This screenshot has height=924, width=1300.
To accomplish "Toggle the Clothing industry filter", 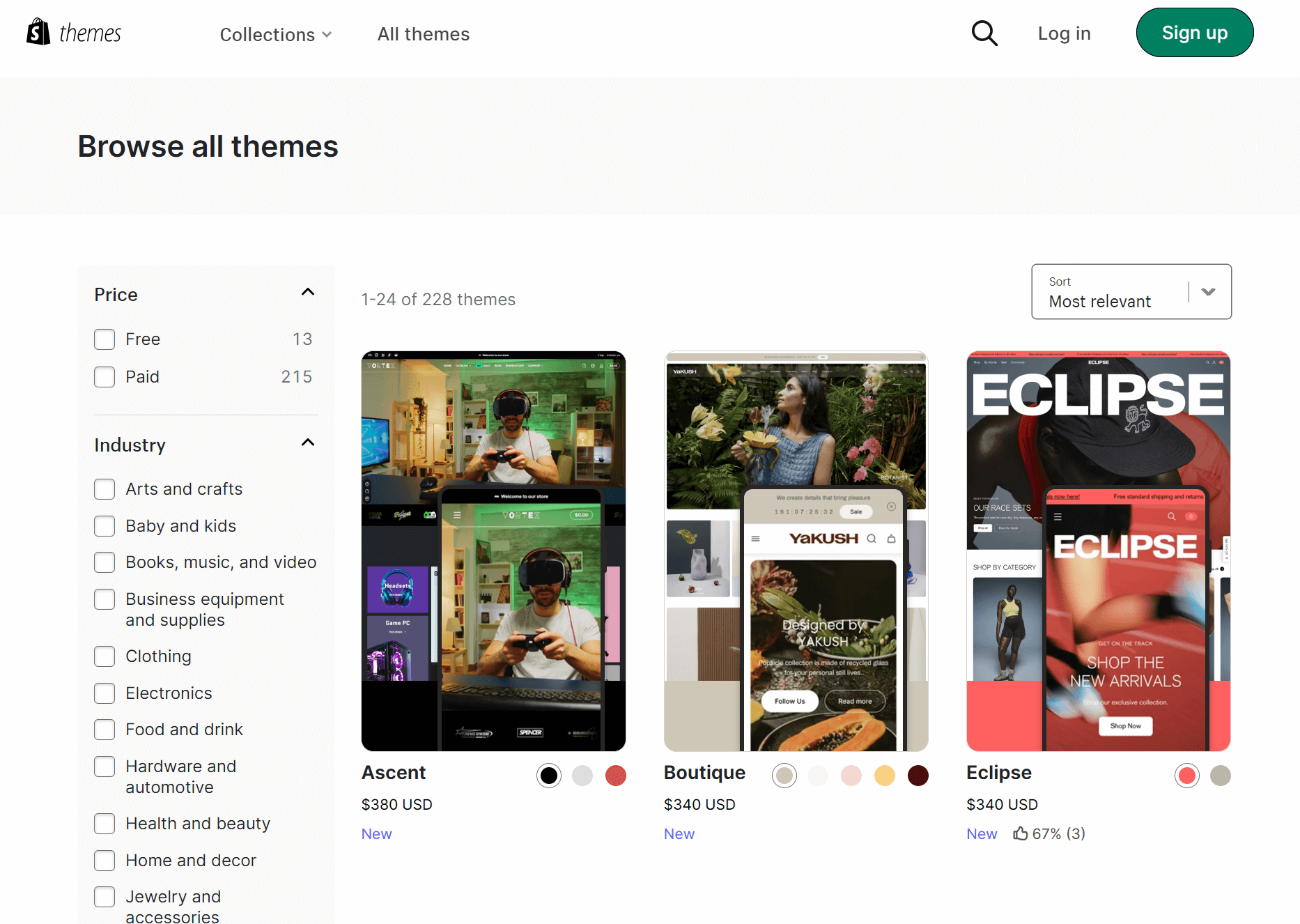I will pyautogui.click(x=105, y=656).
